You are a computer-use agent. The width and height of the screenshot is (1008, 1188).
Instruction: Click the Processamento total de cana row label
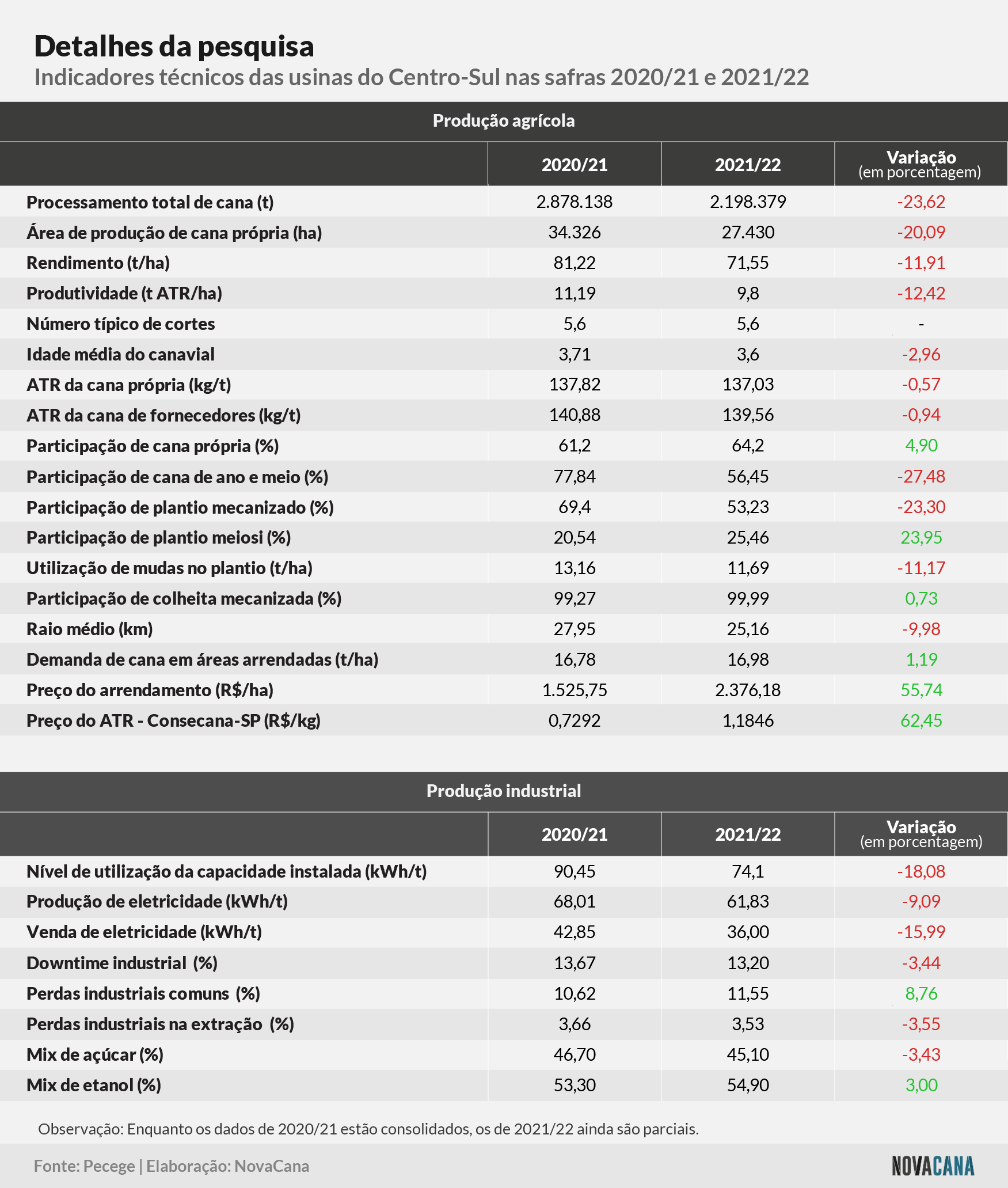150,202
